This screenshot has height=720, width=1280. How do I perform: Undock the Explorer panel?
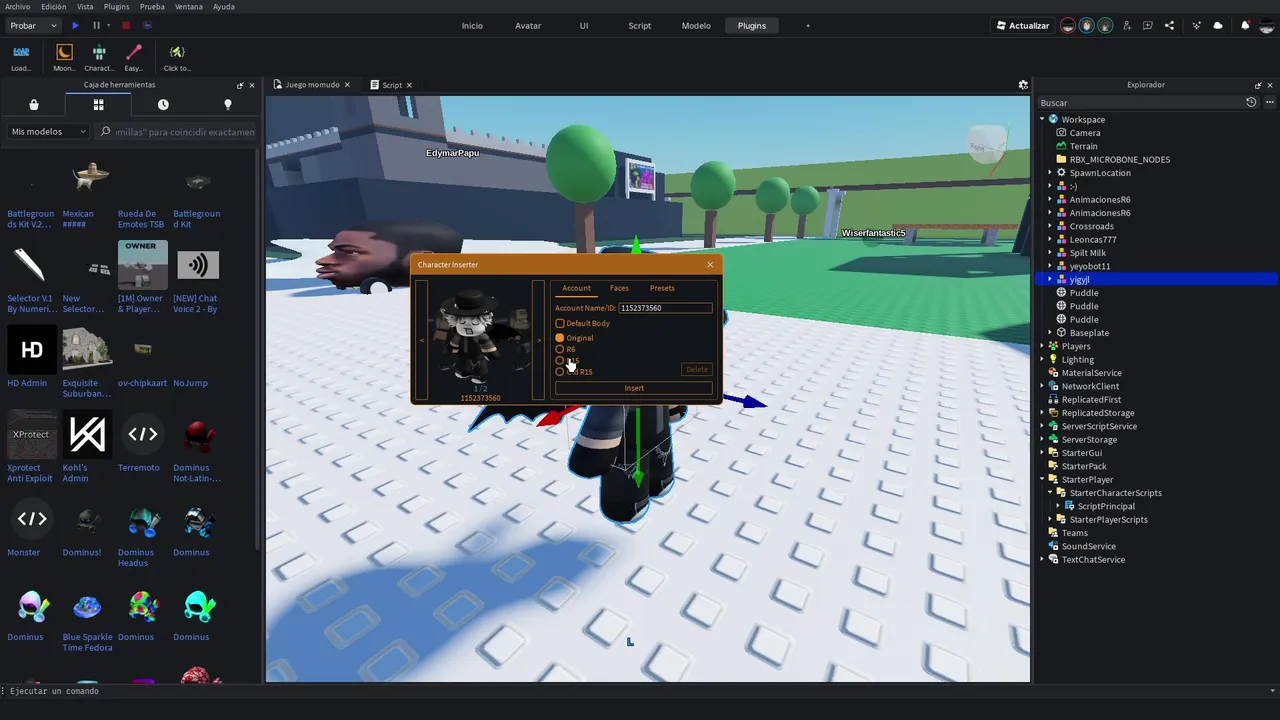[1257, 85]
